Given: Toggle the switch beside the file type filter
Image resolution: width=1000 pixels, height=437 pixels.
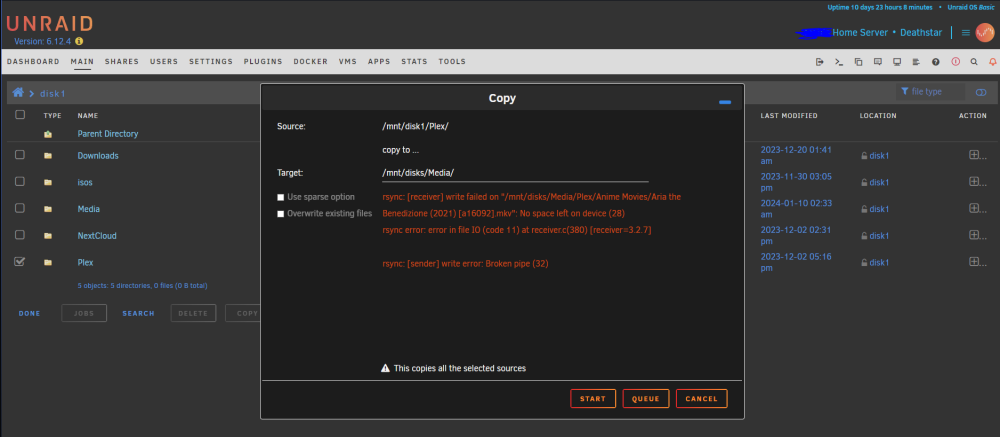Looking at the screenshot, I should pyautogui.click(x=981, y=93).
